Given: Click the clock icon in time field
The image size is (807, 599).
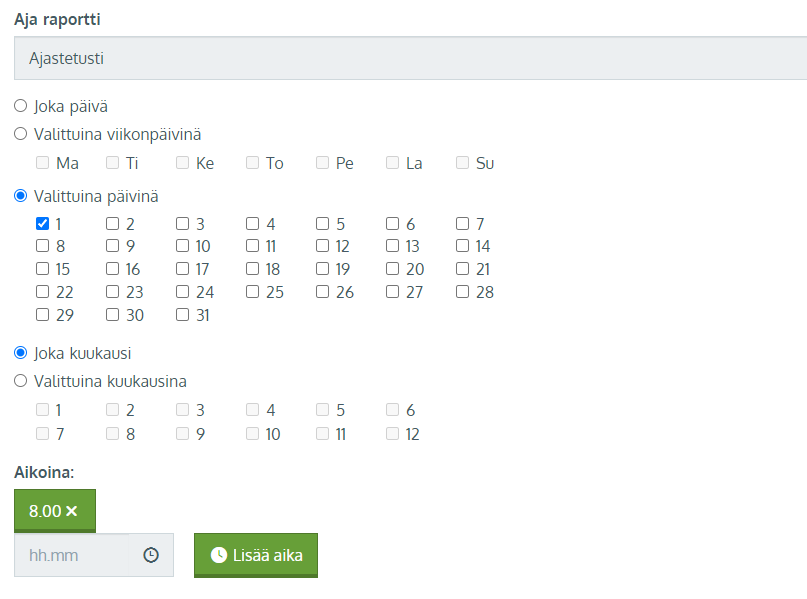Looking at the screenshot, I should pyautogui.click(x=151, y=555).
